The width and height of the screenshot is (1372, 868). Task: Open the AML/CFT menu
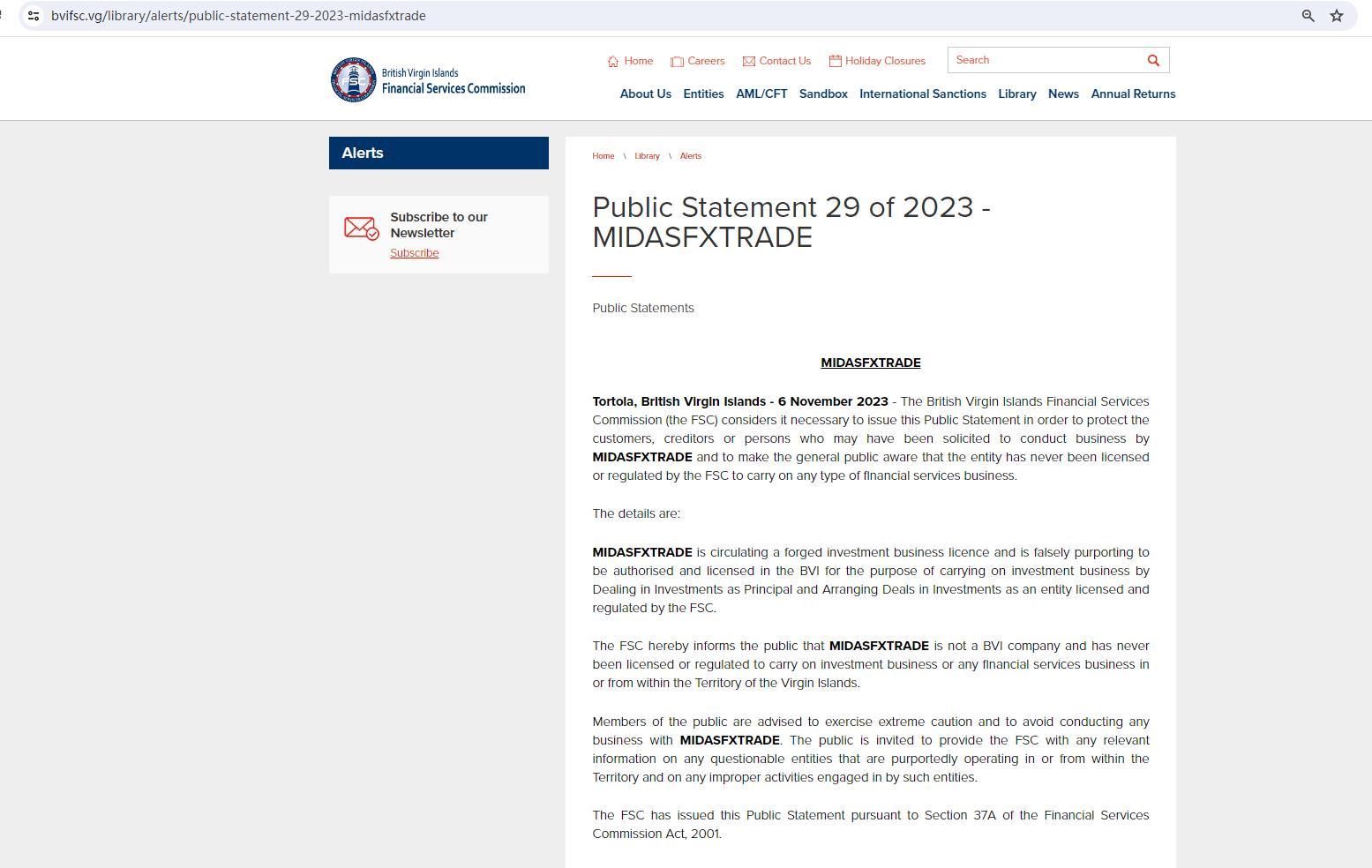[761, 94]
